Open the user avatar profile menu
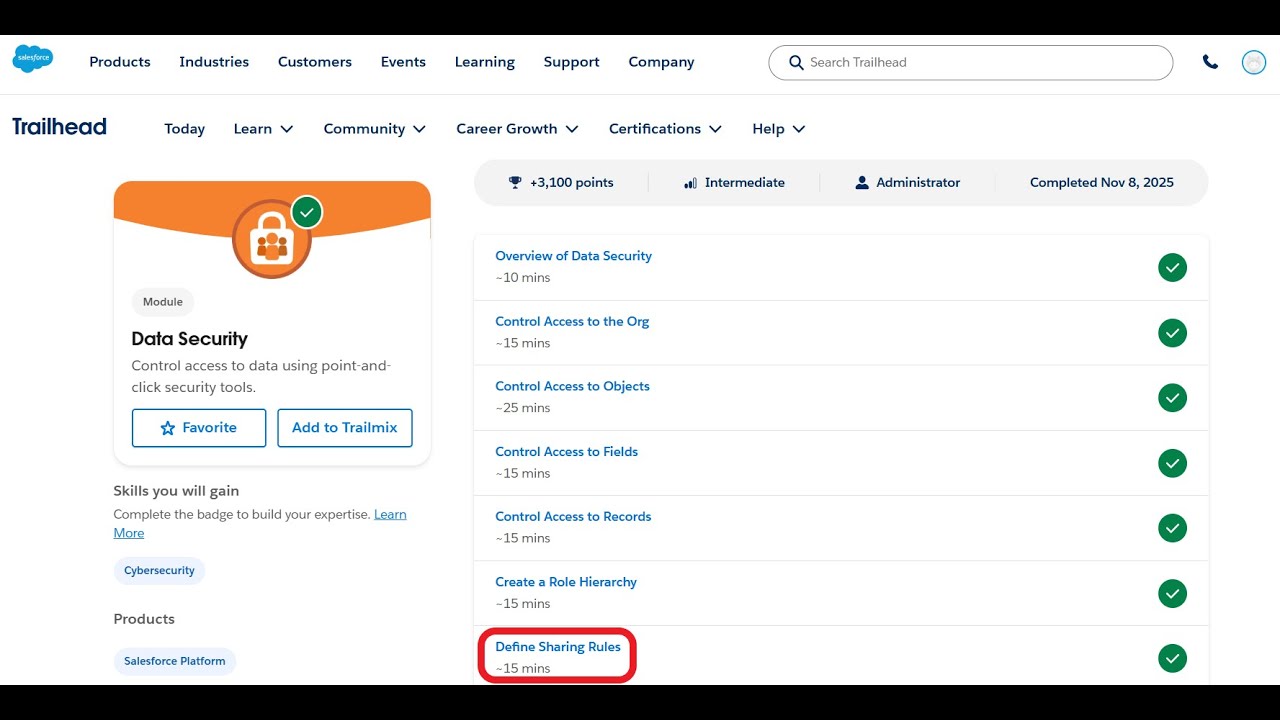Viewport: 1280px width, 720px height. [x=1253, y=62]
